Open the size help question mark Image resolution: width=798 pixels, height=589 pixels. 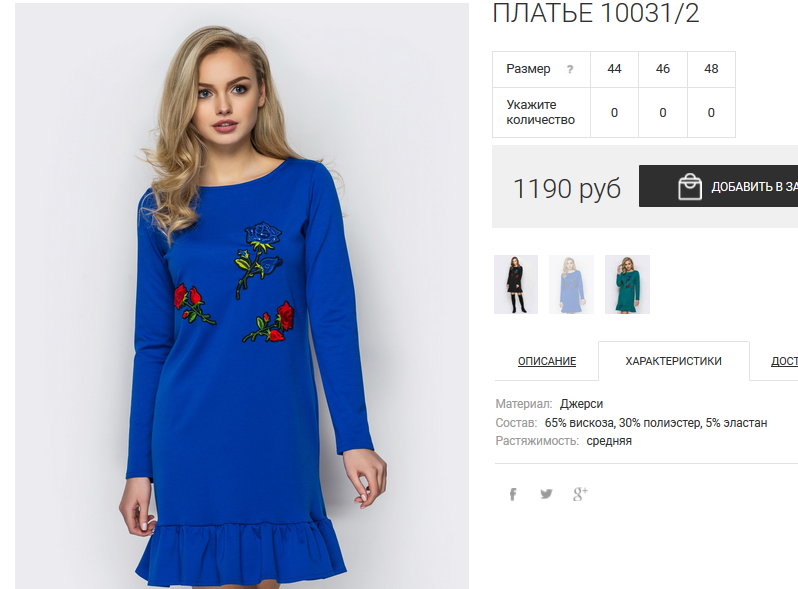click(570, 69)
